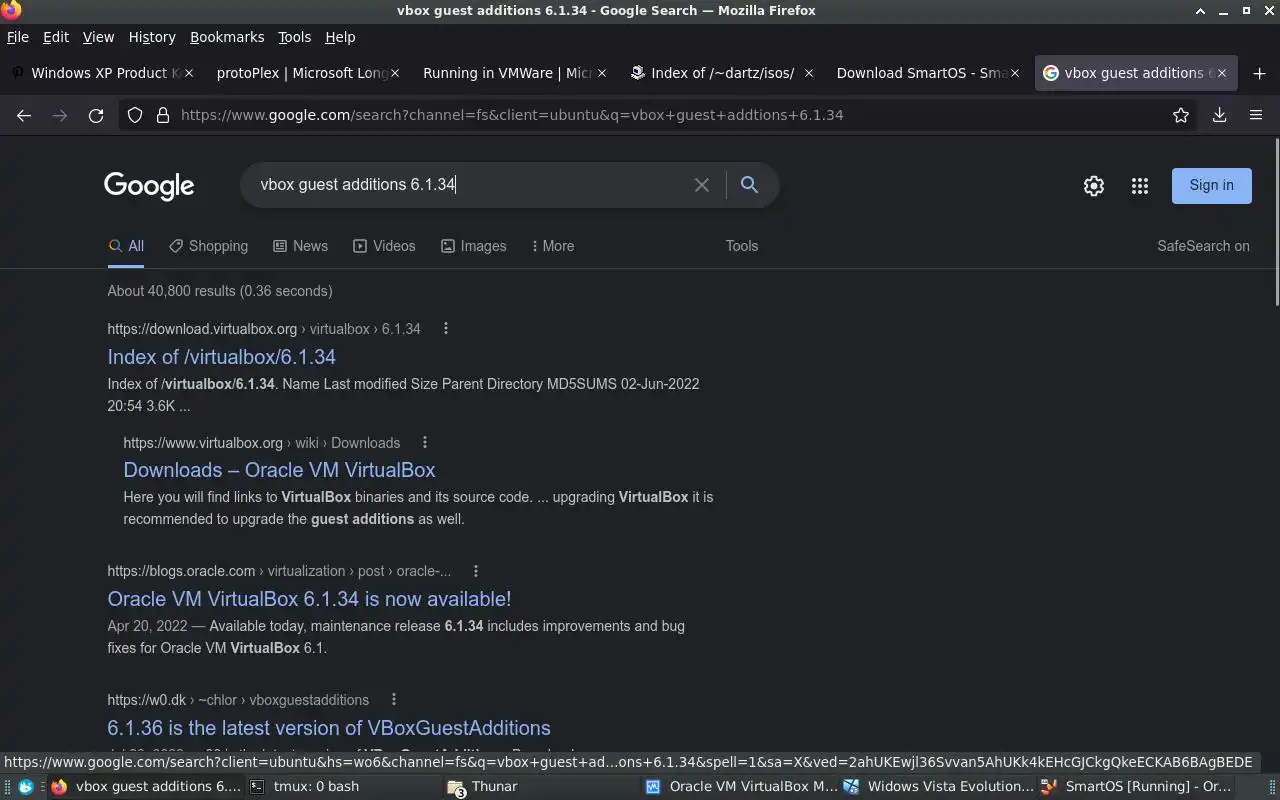Close the Index of /~dartz/isos/ tab
1280x800 pixels.
808,73
